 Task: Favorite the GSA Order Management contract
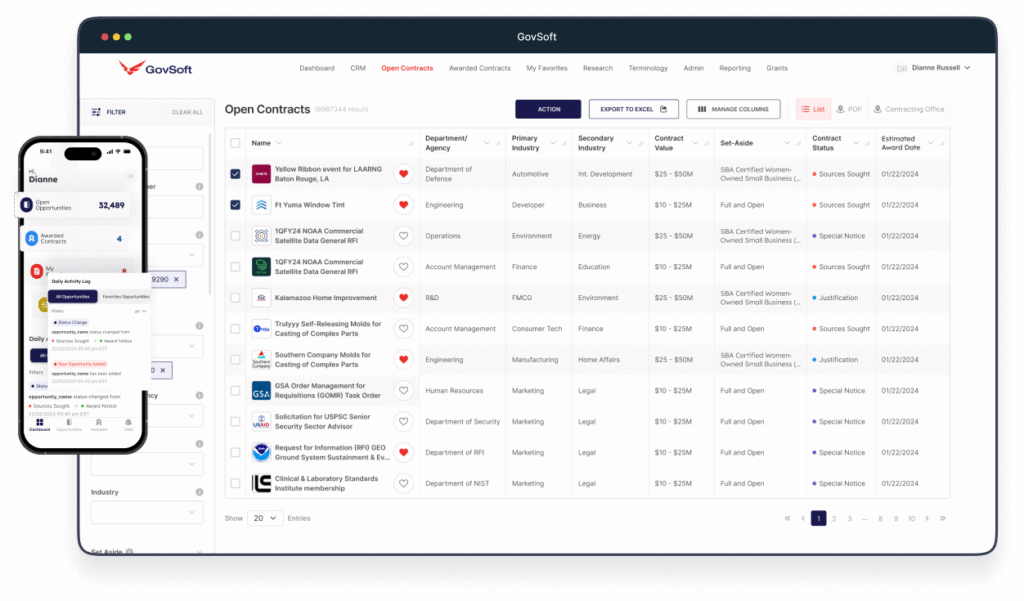(x=404, y=391)
